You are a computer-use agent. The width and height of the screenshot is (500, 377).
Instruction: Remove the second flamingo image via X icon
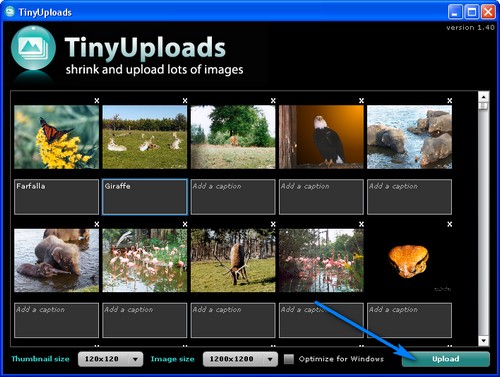tap(361, 224)
